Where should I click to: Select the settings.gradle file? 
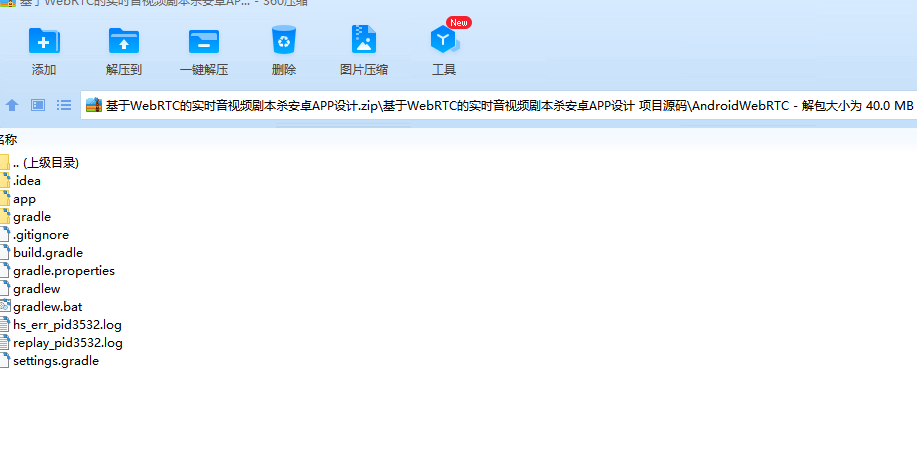tap(50, 361)
